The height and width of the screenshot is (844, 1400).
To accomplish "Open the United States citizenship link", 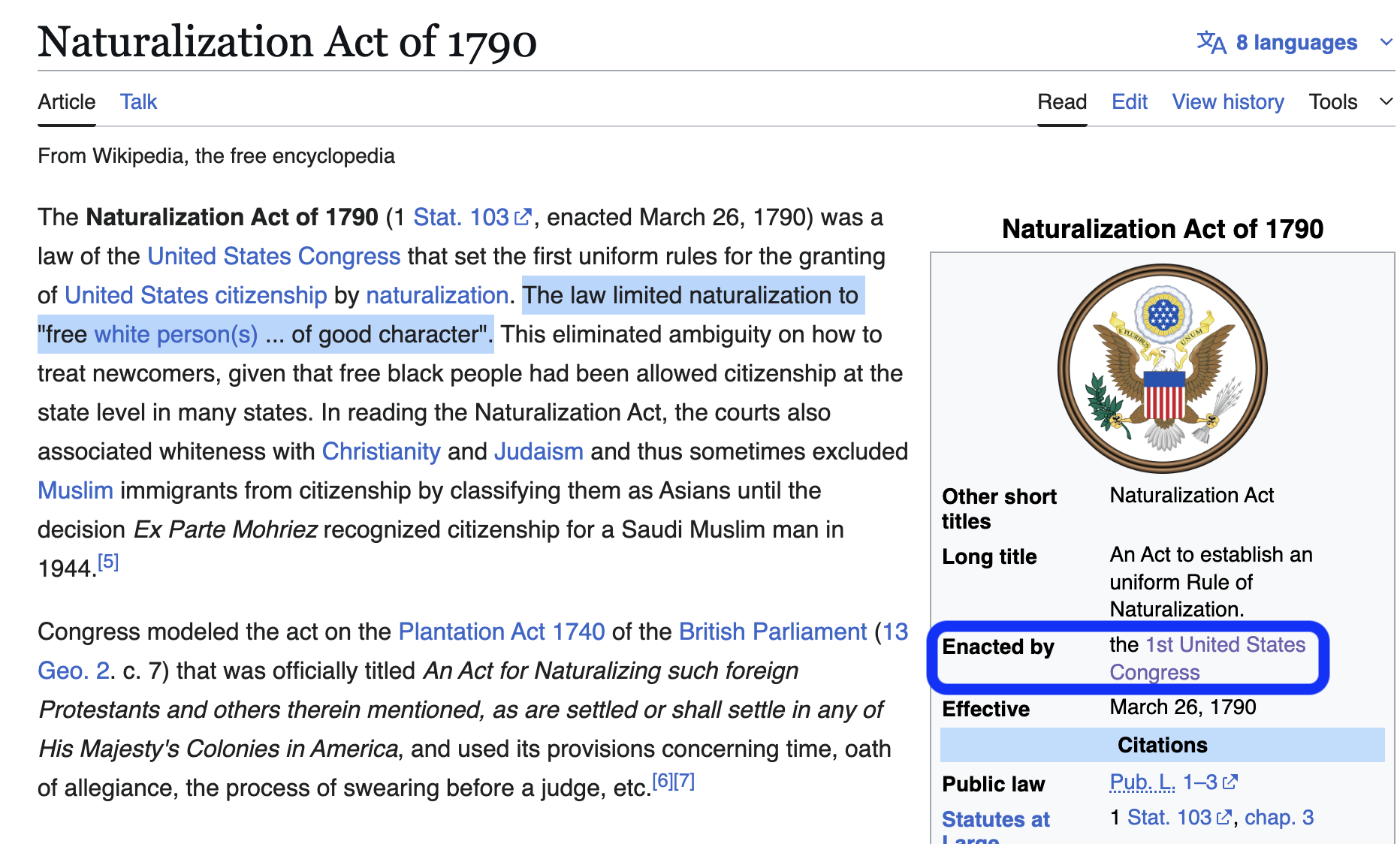I will click(195, 295).
